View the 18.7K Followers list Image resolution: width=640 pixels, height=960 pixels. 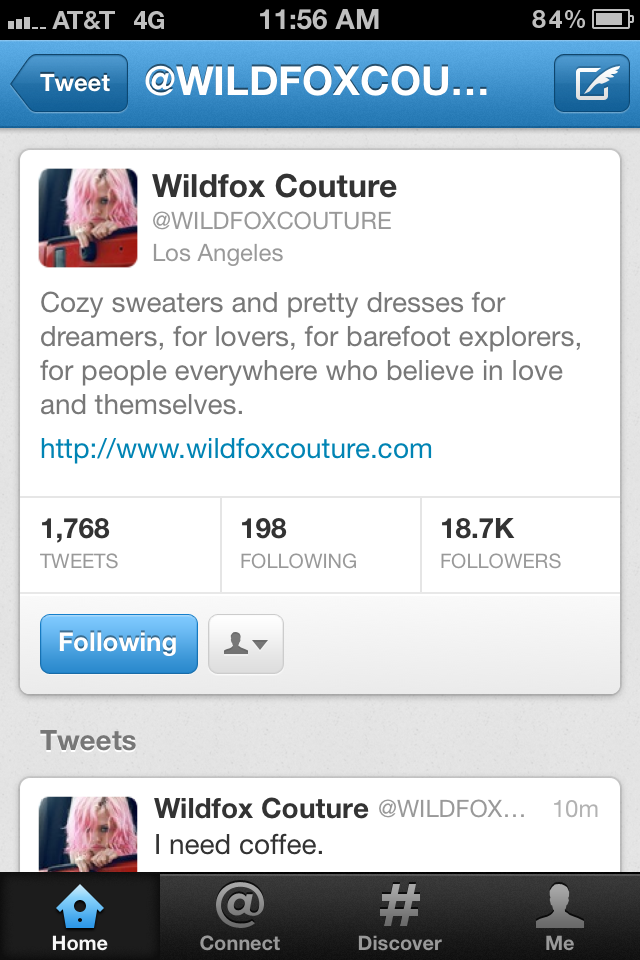(x=521, y=544)
